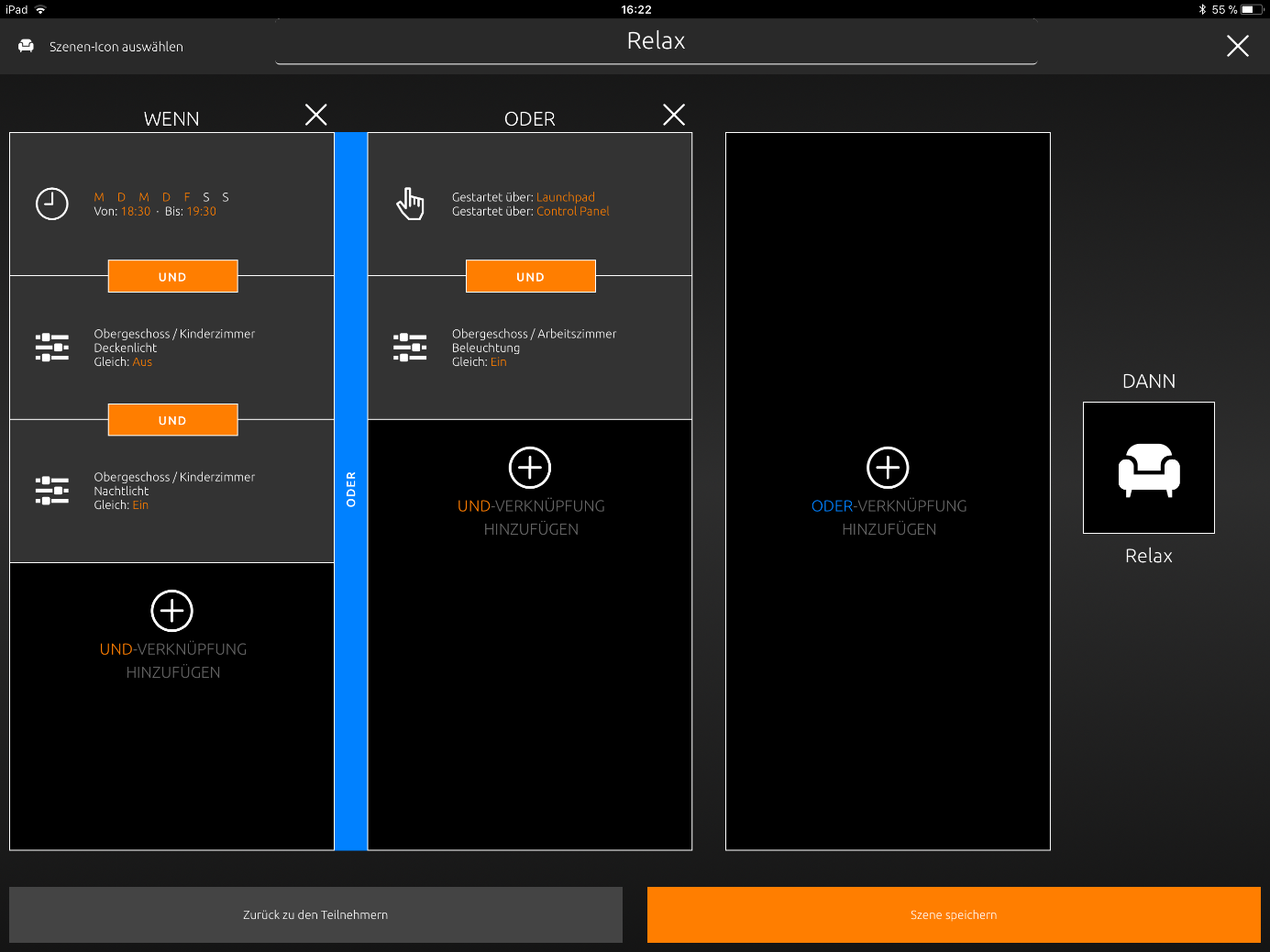Close the Relax scene editor
1270x952 pixels.
coord(1238,46)
